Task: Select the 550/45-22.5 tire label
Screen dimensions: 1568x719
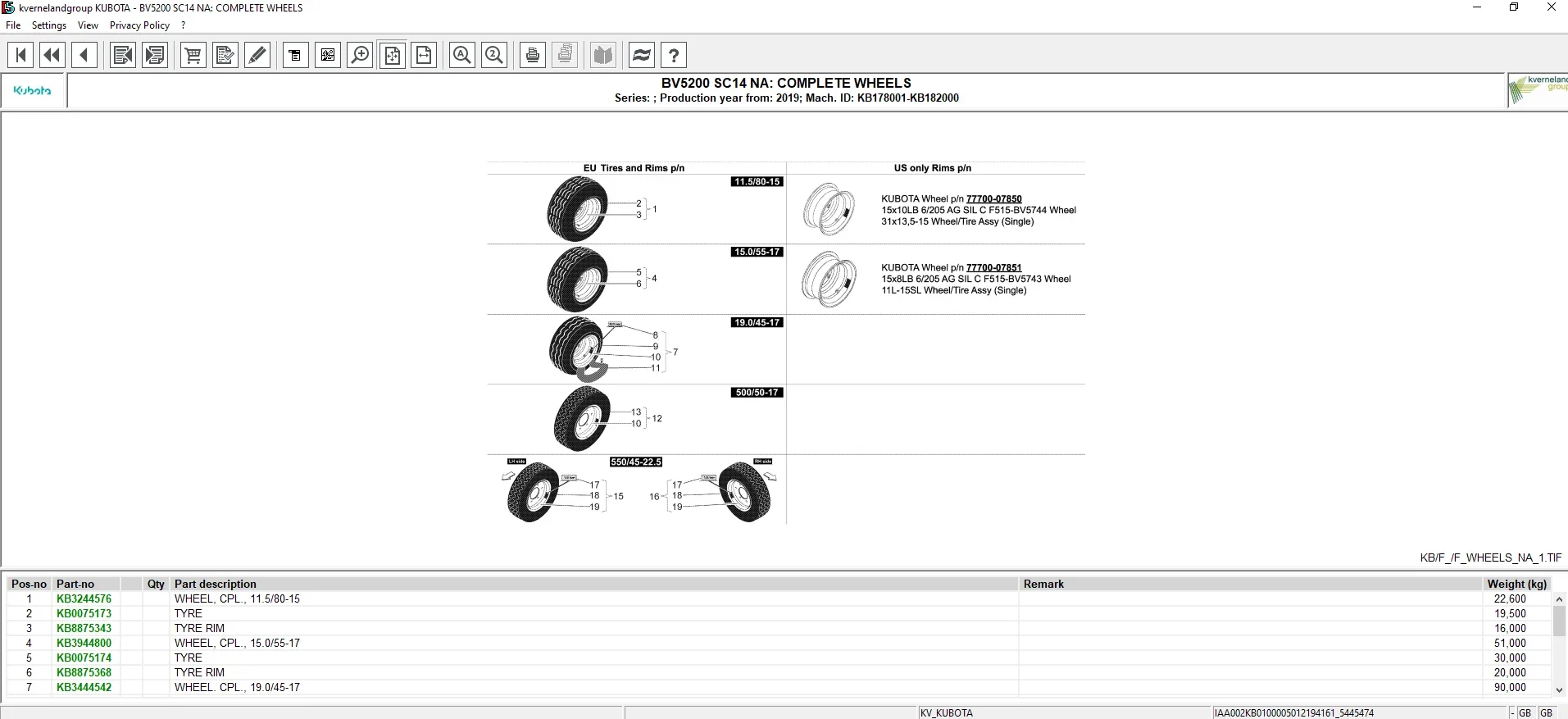Action: click(635, 462)
